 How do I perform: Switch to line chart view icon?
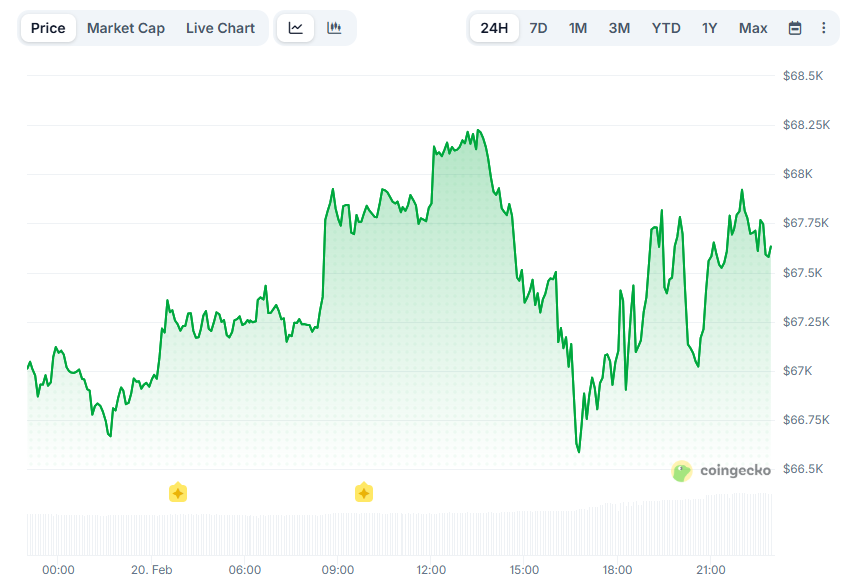click(295, 28)
